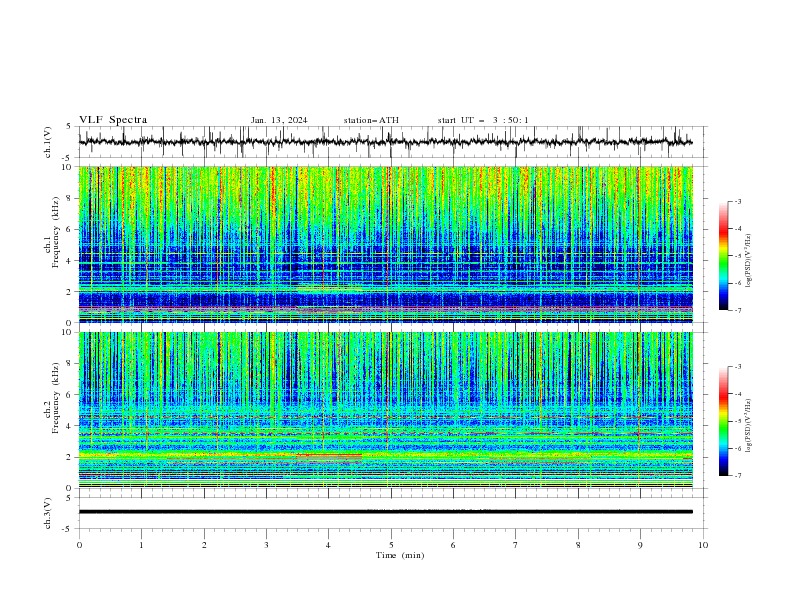
Task: Click time axis tick label '3'
Action: pyautogui.click(x=266, y=545)
